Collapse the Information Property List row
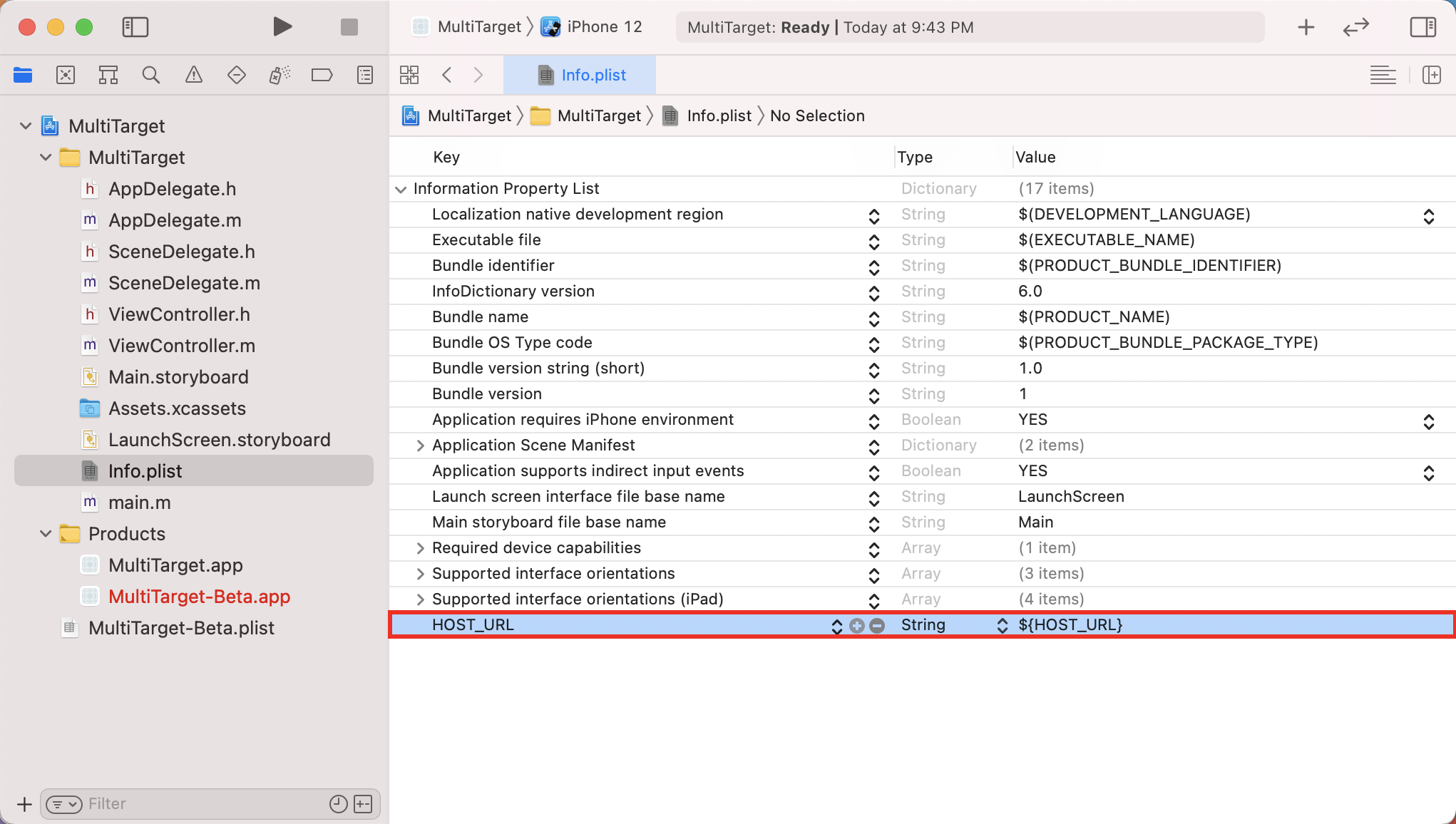Viewport: 1456px width, 824px height. [401, 189]
